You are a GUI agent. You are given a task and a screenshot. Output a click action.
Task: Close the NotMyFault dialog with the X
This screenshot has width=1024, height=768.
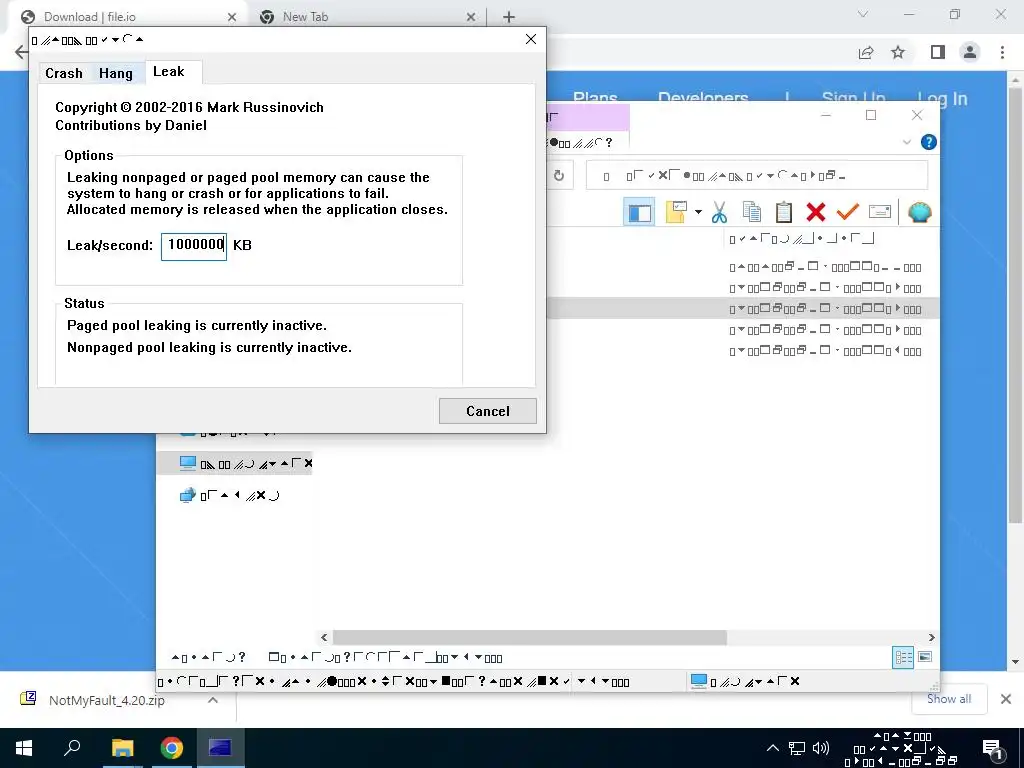[x=531, y=39]
